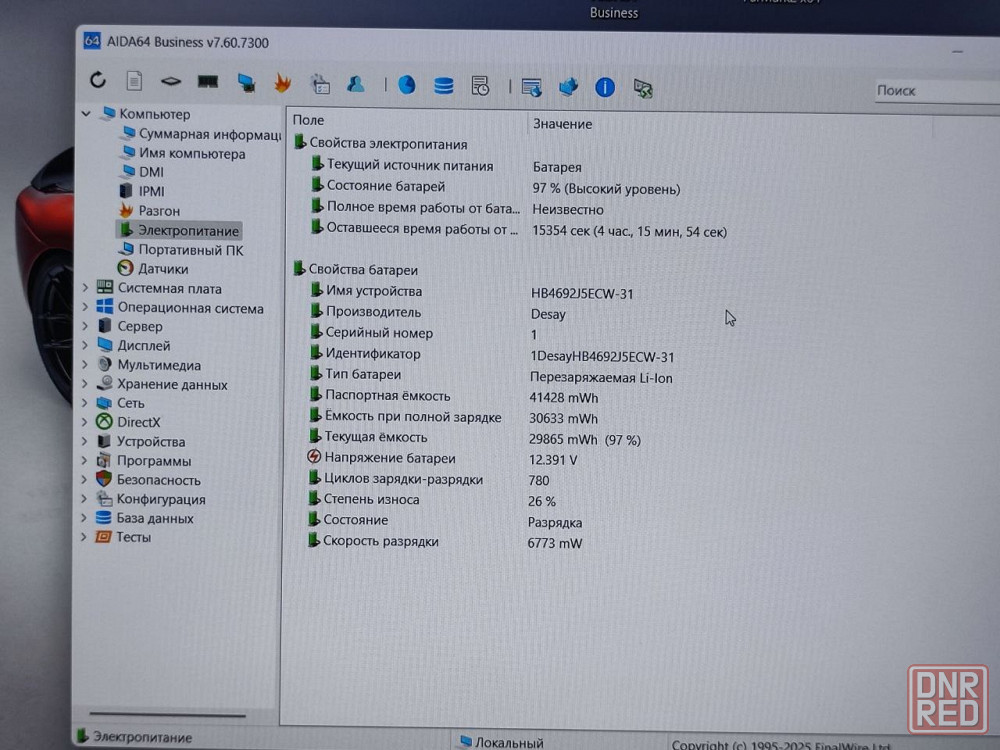The image size is (1000, 750).
Task: Click the Свойства электропитания group header
Action: (x=381, y=143)
